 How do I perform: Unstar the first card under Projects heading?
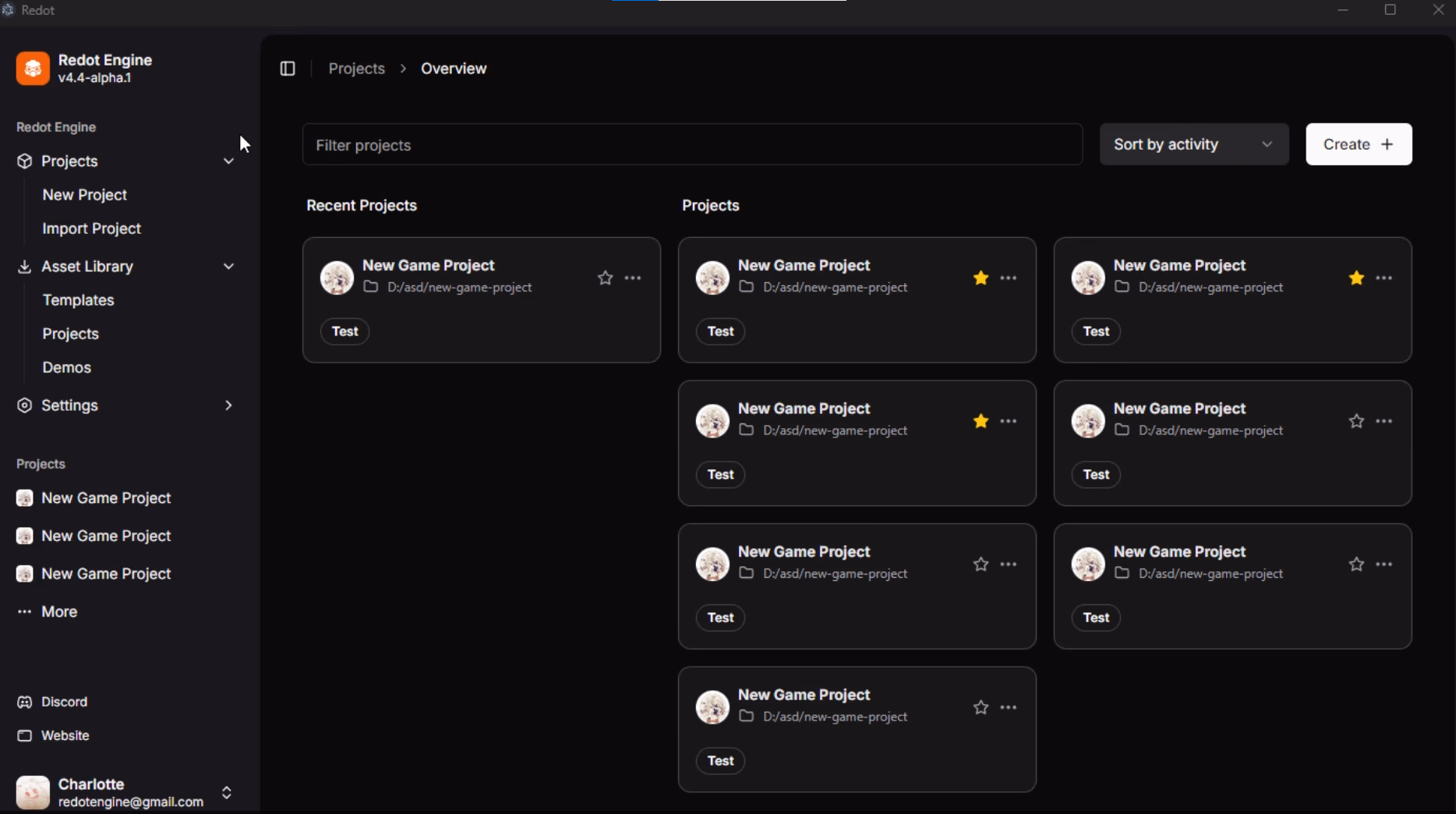point(981,278)
